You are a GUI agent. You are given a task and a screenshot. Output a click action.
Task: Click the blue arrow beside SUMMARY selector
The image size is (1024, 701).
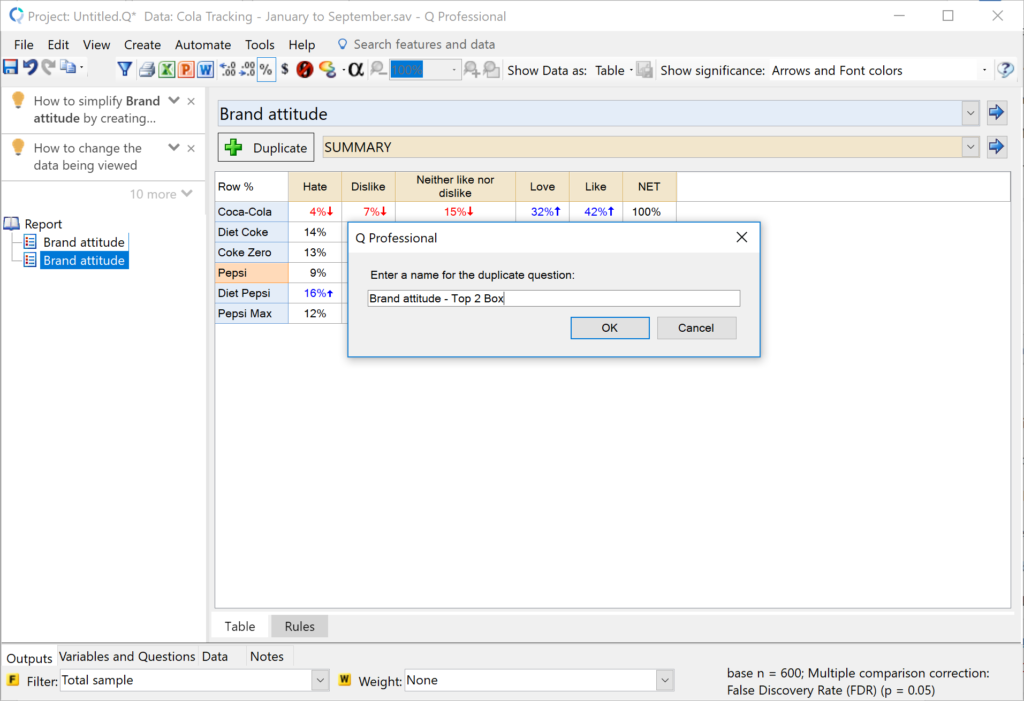(x=996, y=146)
